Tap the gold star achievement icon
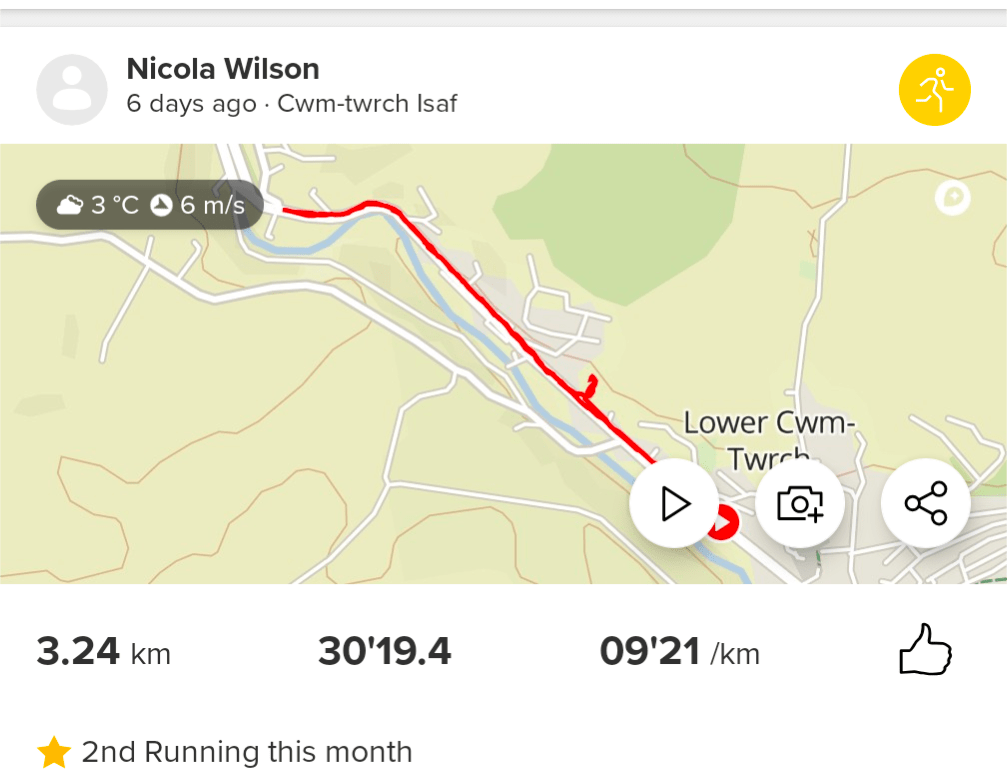Screen dimensions: 1007x784 pyautogui.click(x=53, y=752)
